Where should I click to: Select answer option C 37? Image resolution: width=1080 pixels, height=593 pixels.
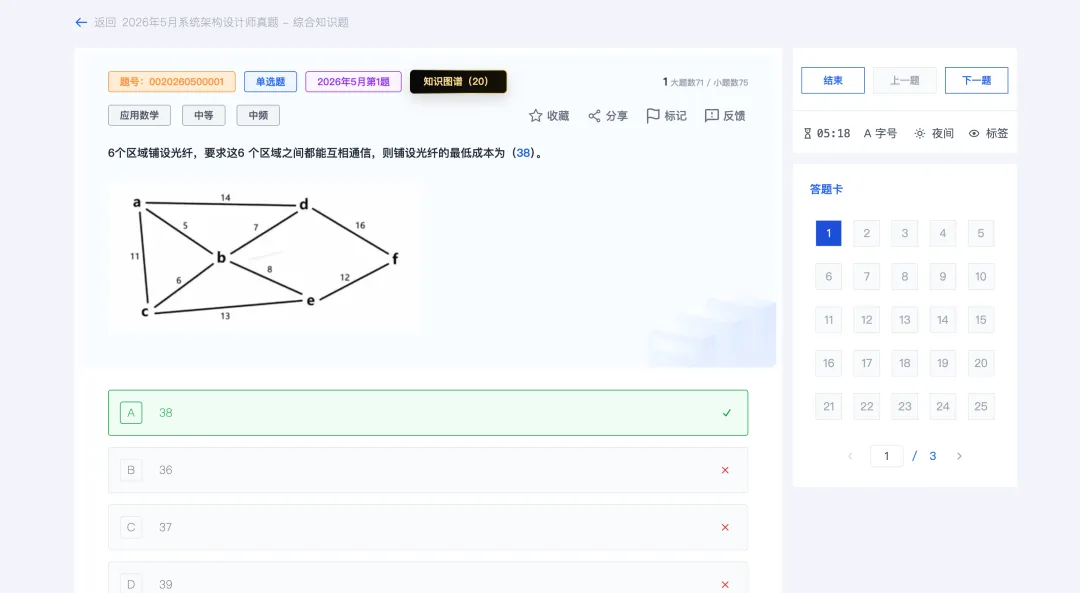[x=428, y=528]
